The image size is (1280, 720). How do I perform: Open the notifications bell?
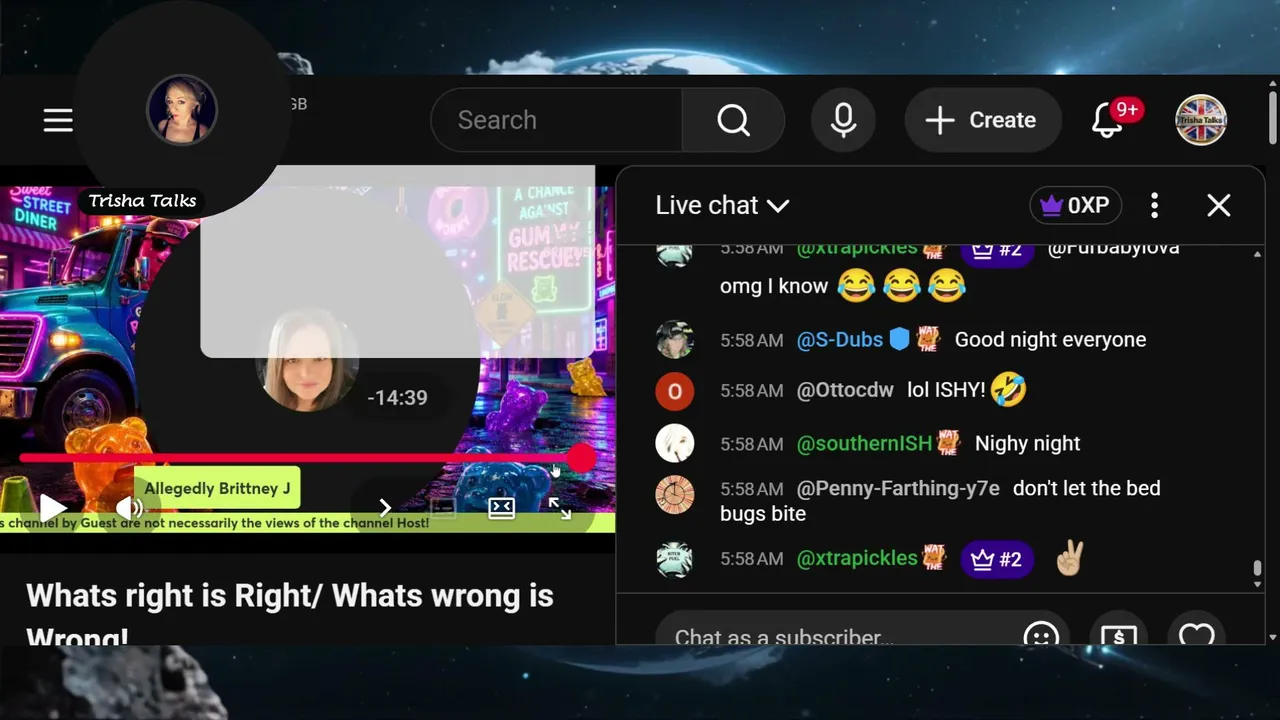point(1107,120)
